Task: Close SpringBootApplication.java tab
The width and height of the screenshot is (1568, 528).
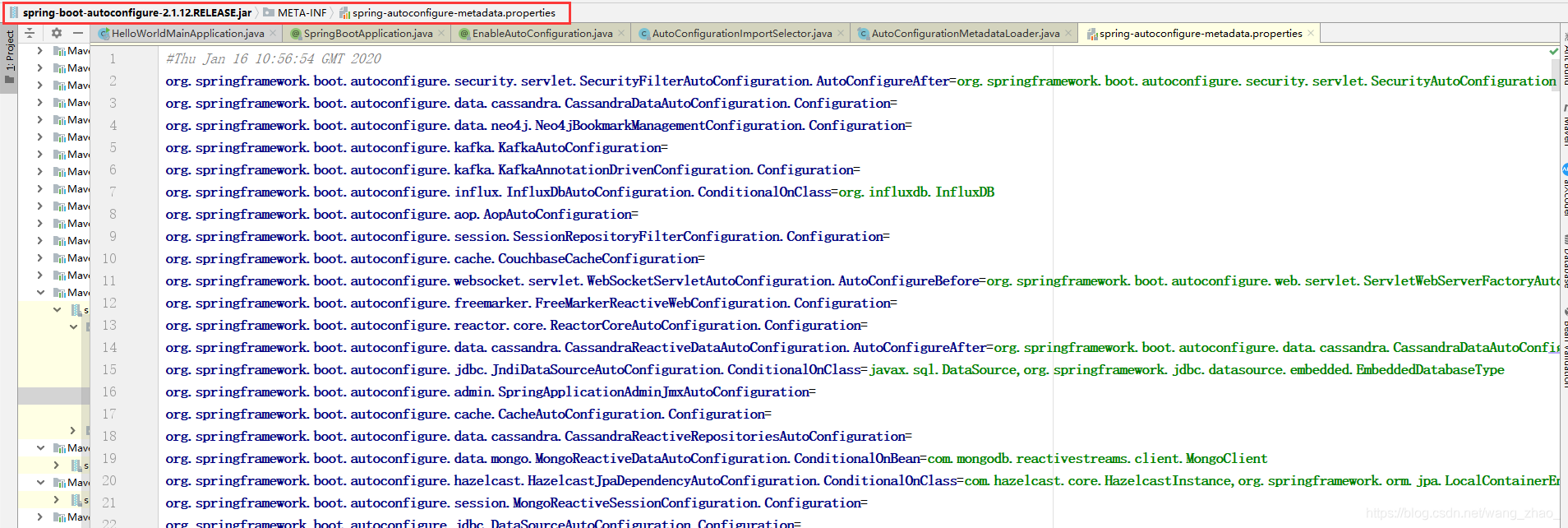Action: [441, 34]
